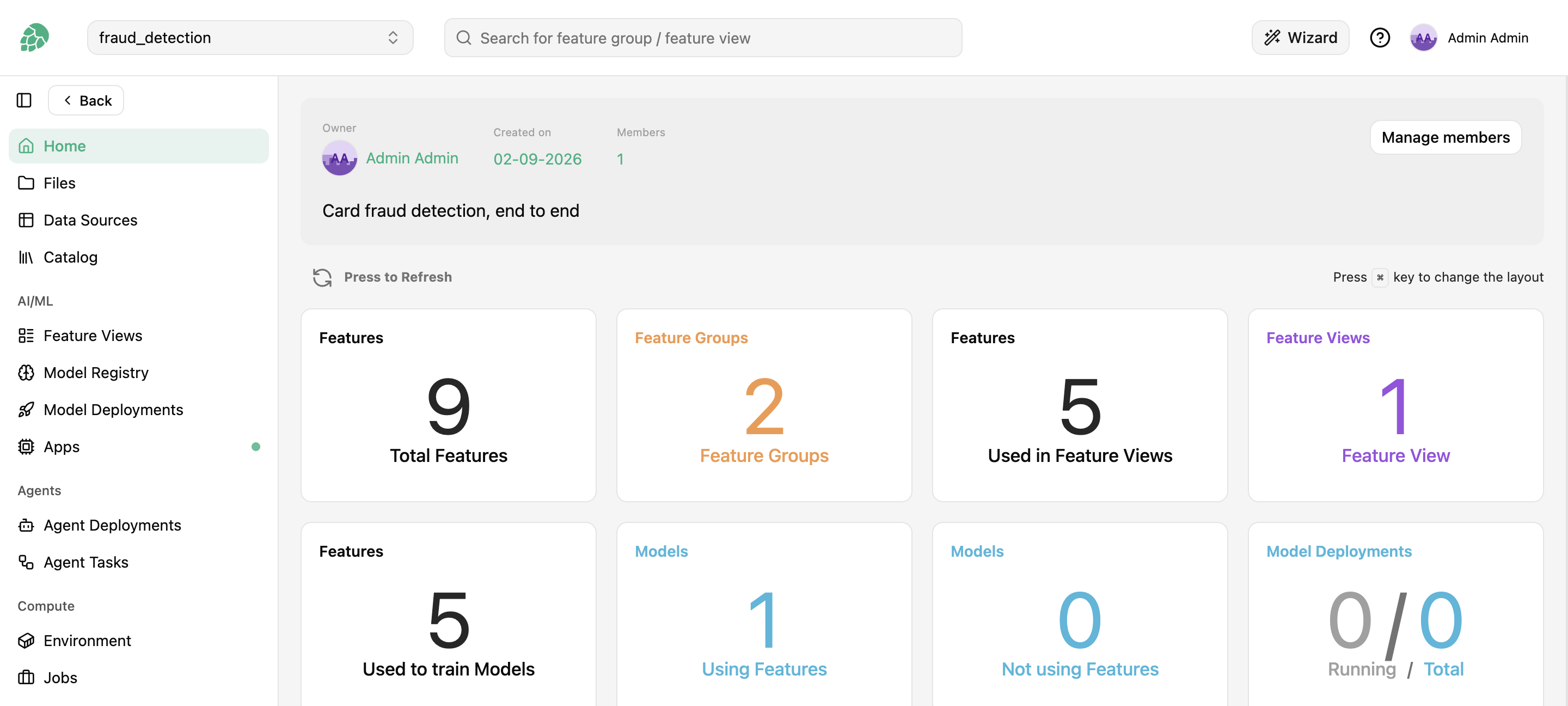
Task: Click the description Card fraud detection text
Action: (x=450, y=211)
